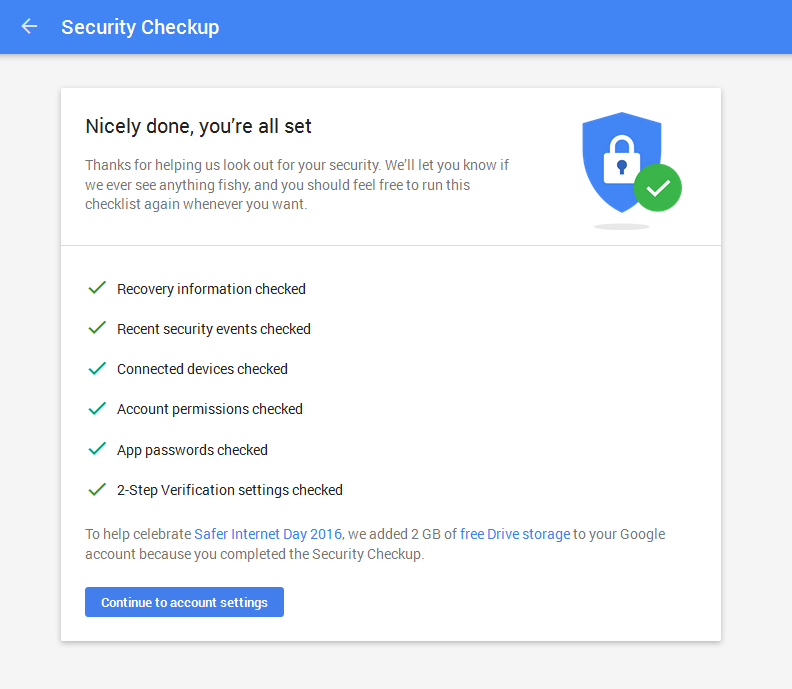Open the Safer Internet Day 2016 link
Viewport: 792px width, 689px height.
(x=268, y=534)
